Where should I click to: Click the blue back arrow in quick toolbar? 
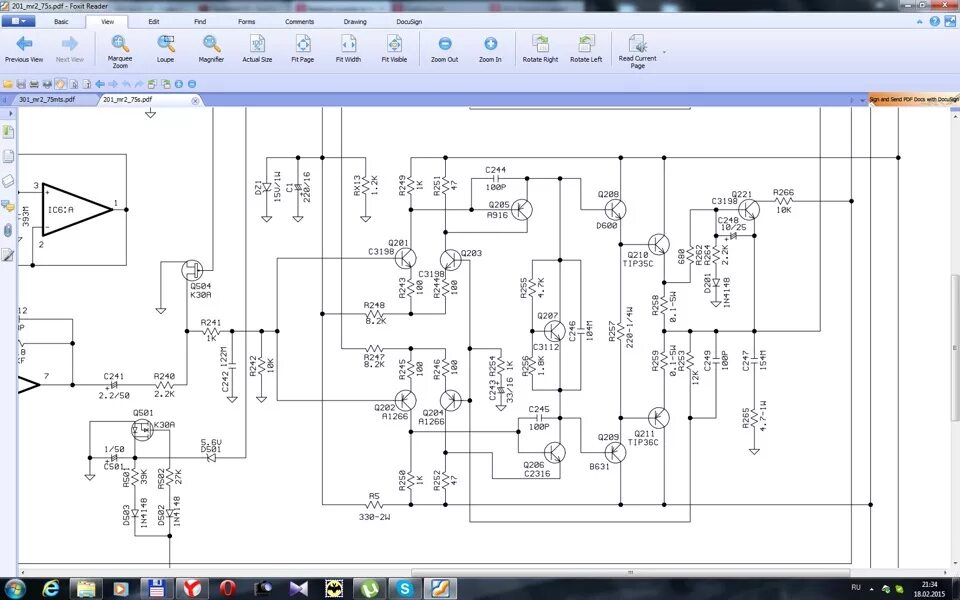(100, 84)
